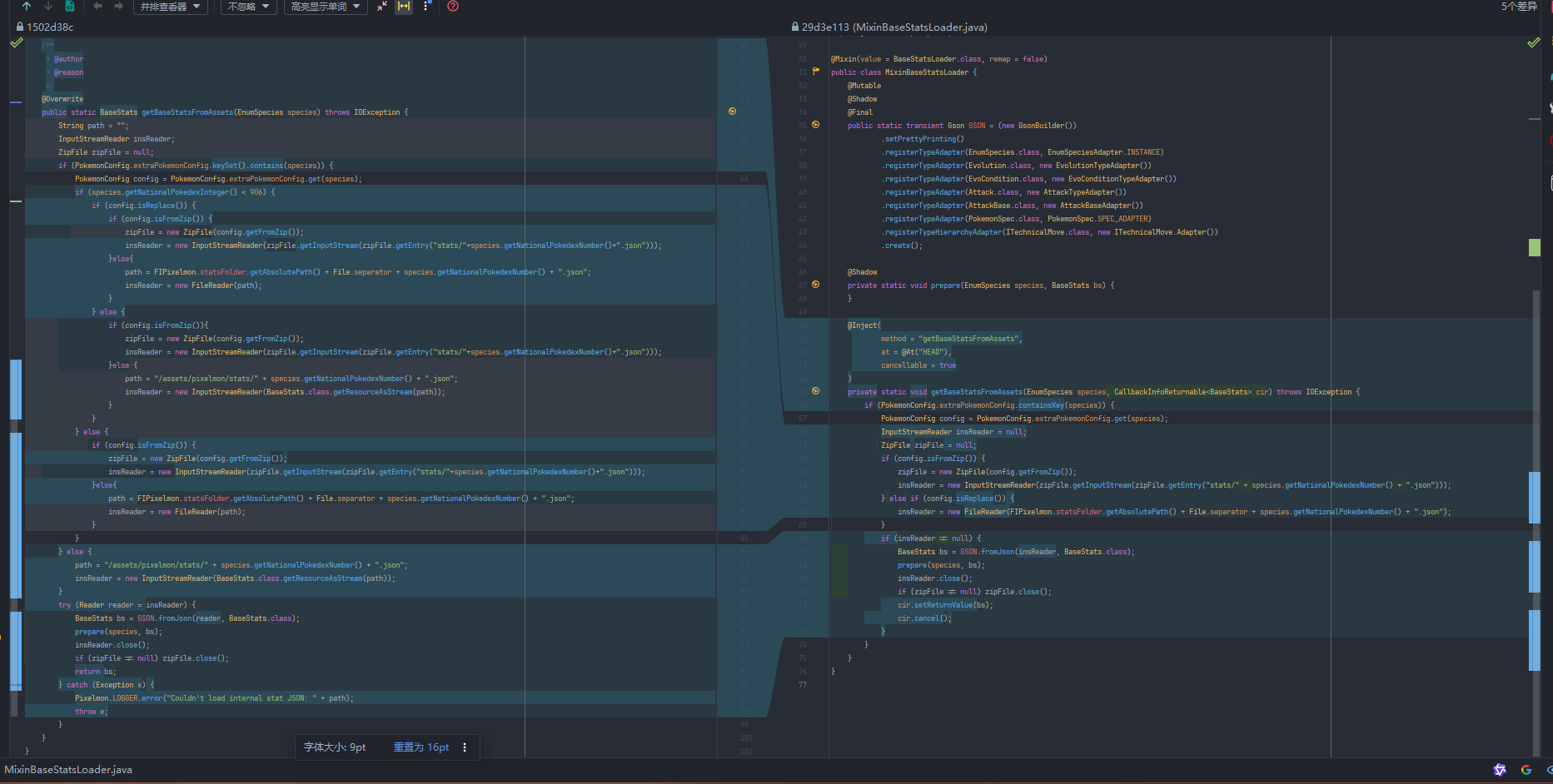This screenshot has width=1553, height=784.
Task: Click the 重置为 16pt font reset link
Action: pyautogui.click(x=421, y=747)
